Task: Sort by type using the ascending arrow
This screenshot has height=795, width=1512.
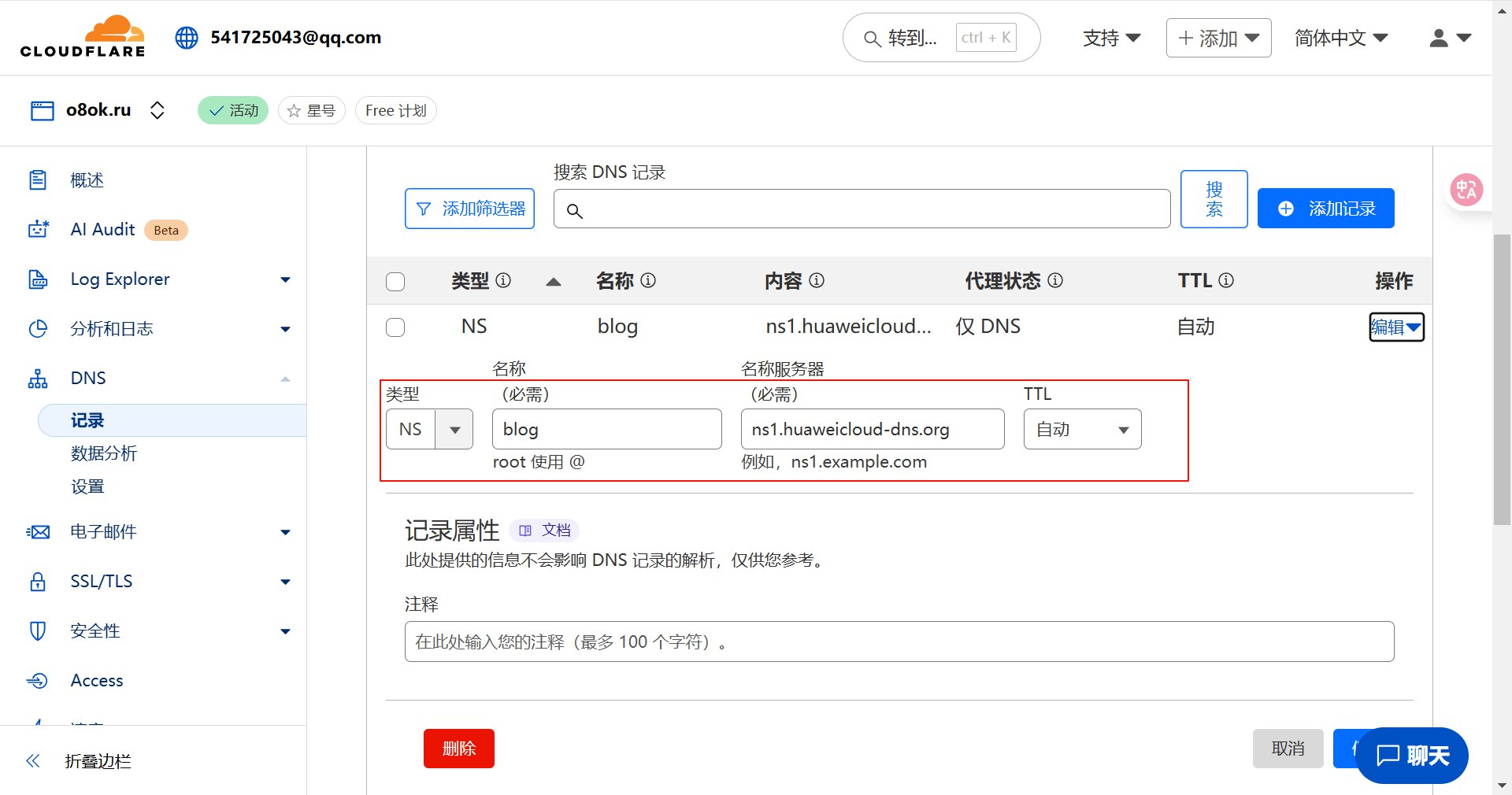Action: tap(554, 282)
